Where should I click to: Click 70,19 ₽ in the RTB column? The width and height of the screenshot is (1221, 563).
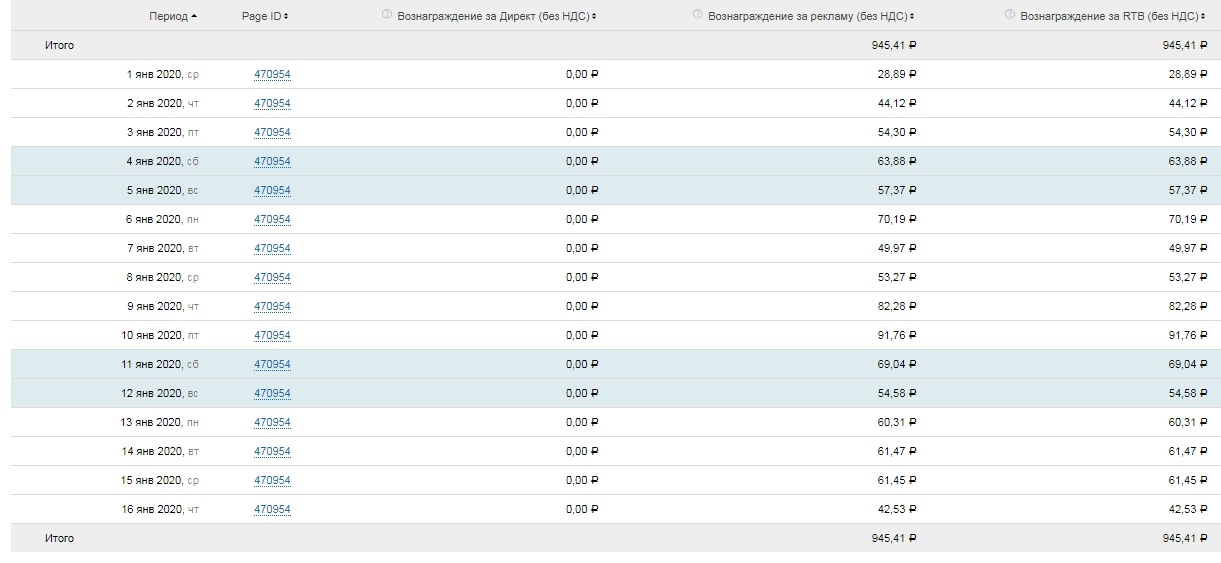[1189, 220]
